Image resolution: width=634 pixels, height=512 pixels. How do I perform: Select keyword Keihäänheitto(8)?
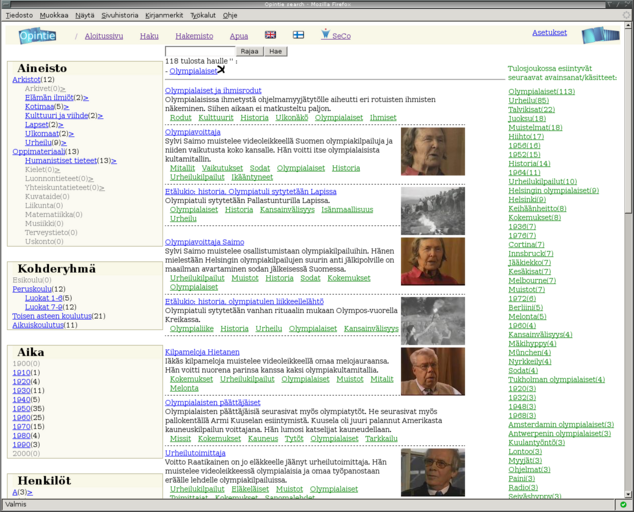[537, 209]
